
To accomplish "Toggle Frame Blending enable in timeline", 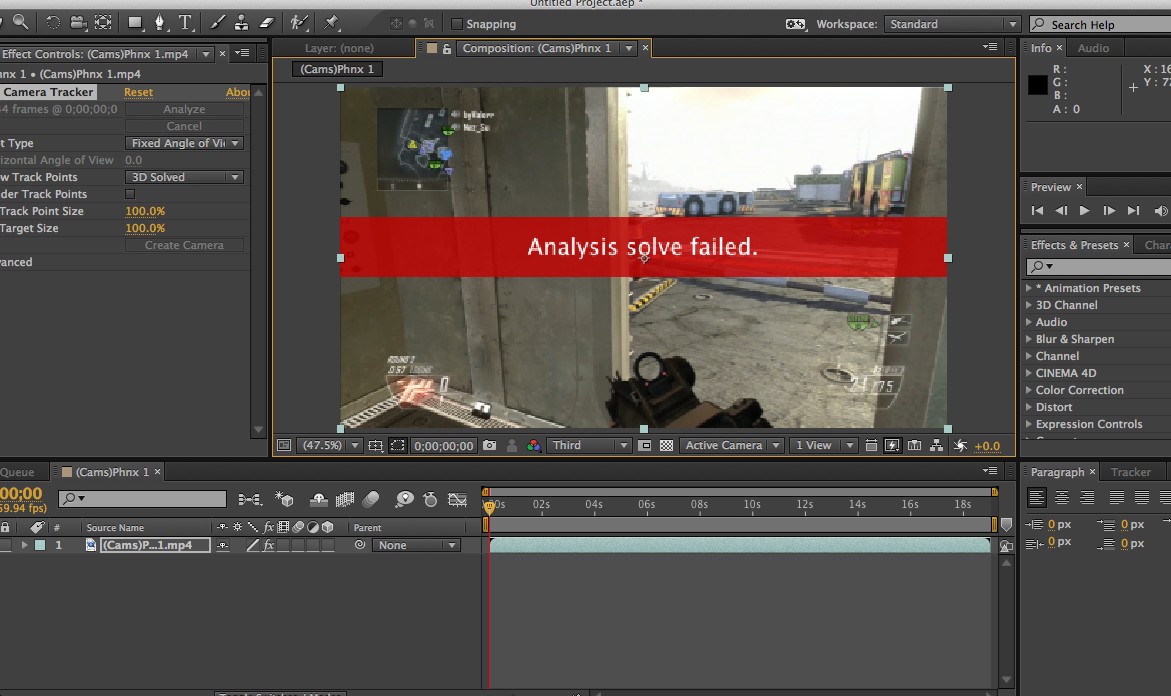I will (x=344, y=499).
